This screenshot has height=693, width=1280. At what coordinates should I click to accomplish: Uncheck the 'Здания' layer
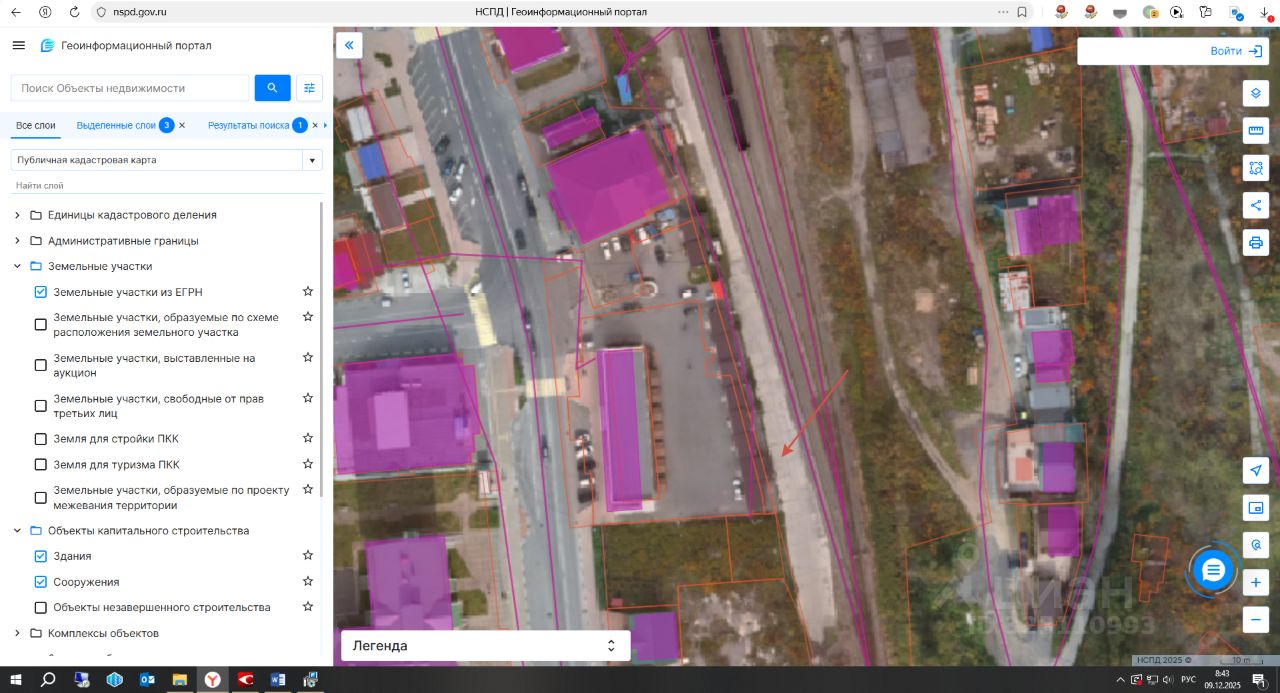click(x=41, y=556)
